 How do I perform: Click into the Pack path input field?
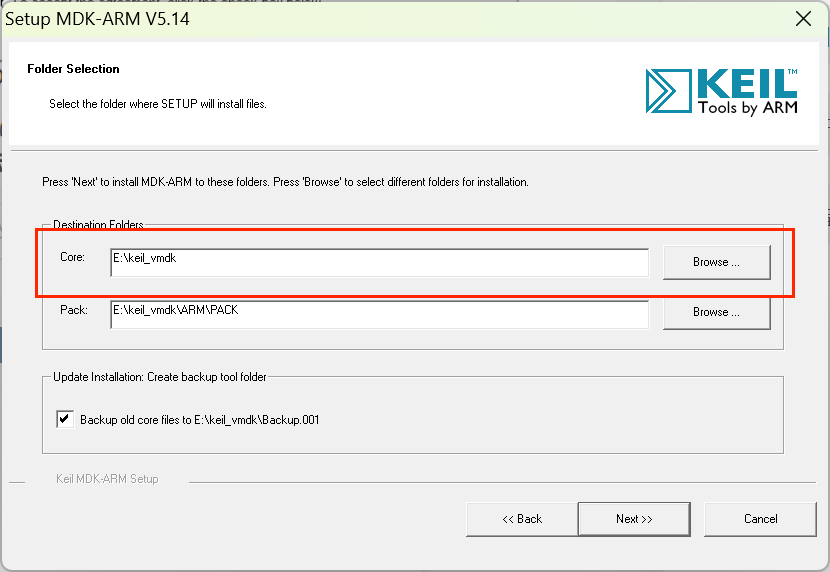[380, 314]
